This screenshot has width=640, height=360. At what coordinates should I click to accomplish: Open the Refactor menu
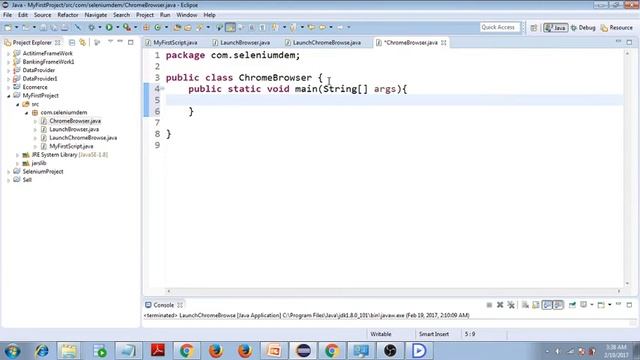tap(68, 15)
